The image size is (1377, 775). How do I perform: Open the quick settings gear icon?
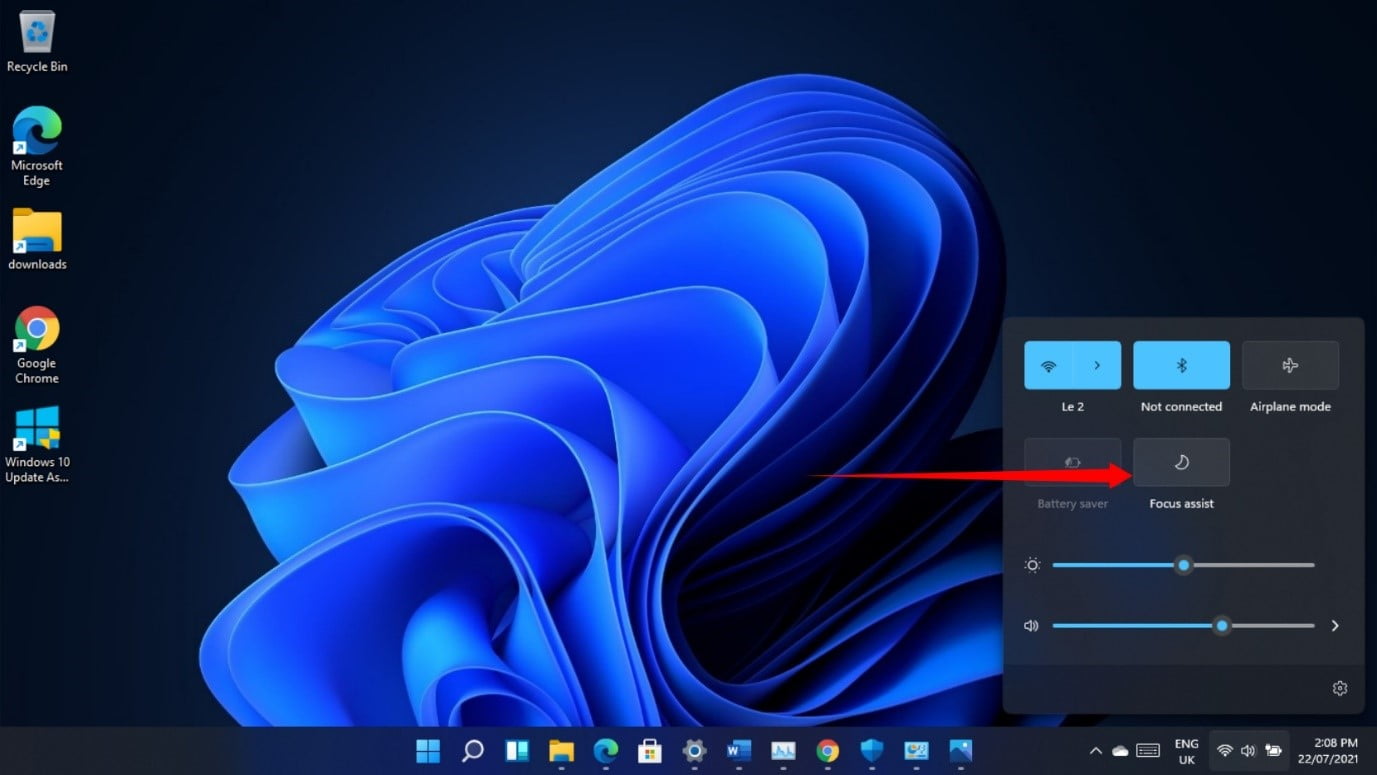point(1339,688)
